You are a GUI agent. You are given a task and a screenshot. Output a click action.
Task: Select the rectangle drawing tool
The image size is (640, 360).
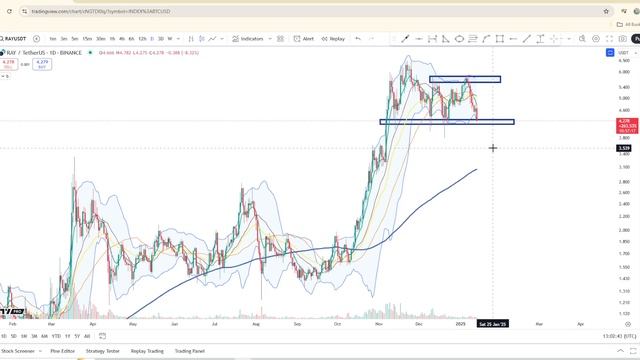pyautogui.click(x=500, y=39)
